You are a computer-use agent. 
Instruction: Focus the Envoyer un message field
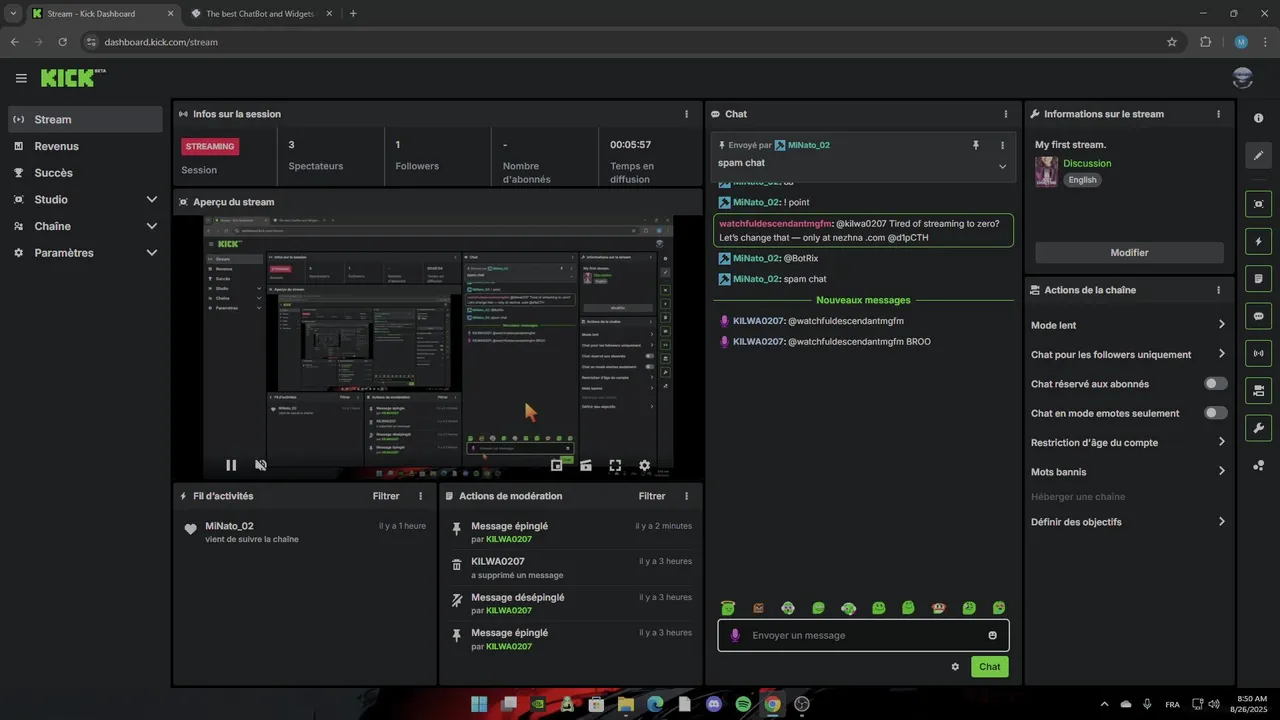pyautogui.click(x=863, y=635)
